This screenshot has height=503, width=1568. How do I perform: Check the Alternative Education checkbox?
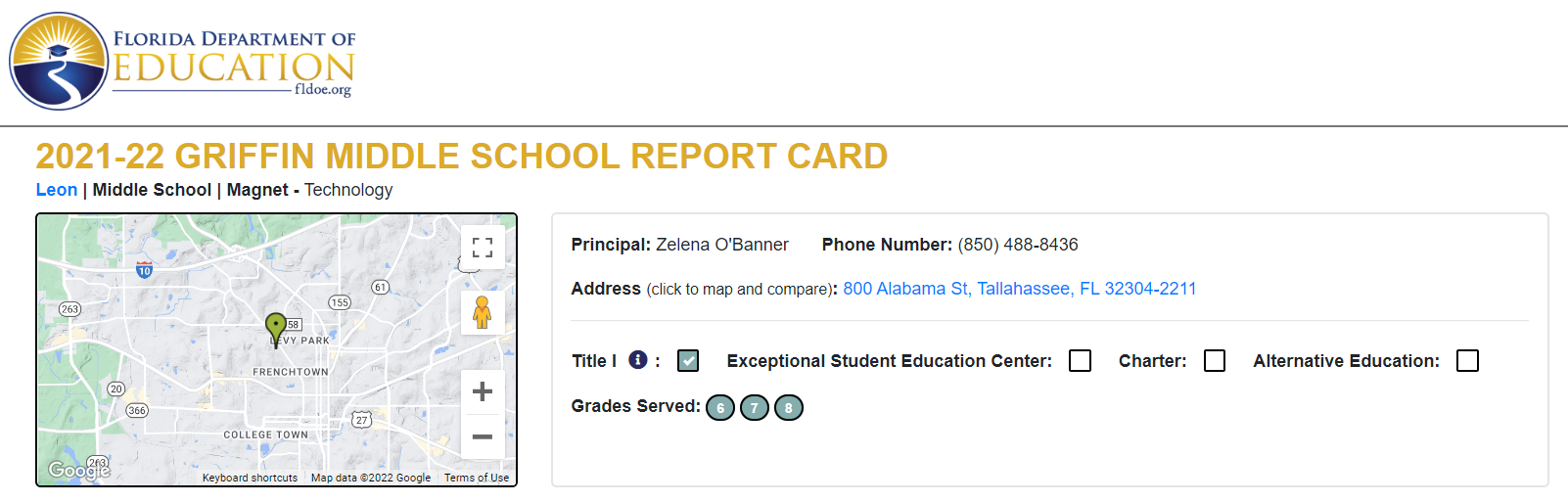pyautogui.click(x=1467, y=361)
